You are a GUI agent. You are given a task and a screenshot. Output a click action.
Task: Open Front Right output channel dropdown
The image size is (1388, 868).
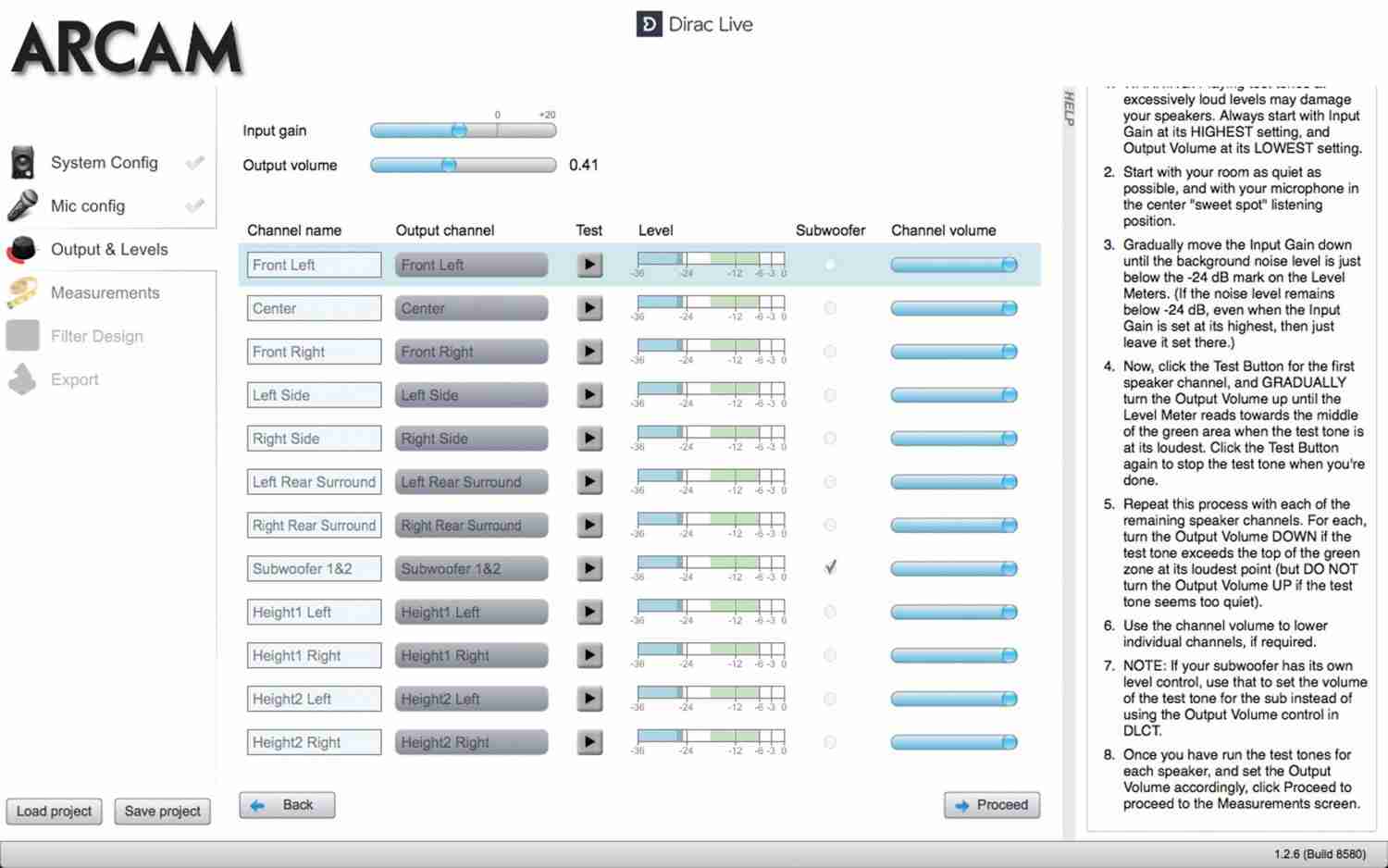click(x=471, y=352)
